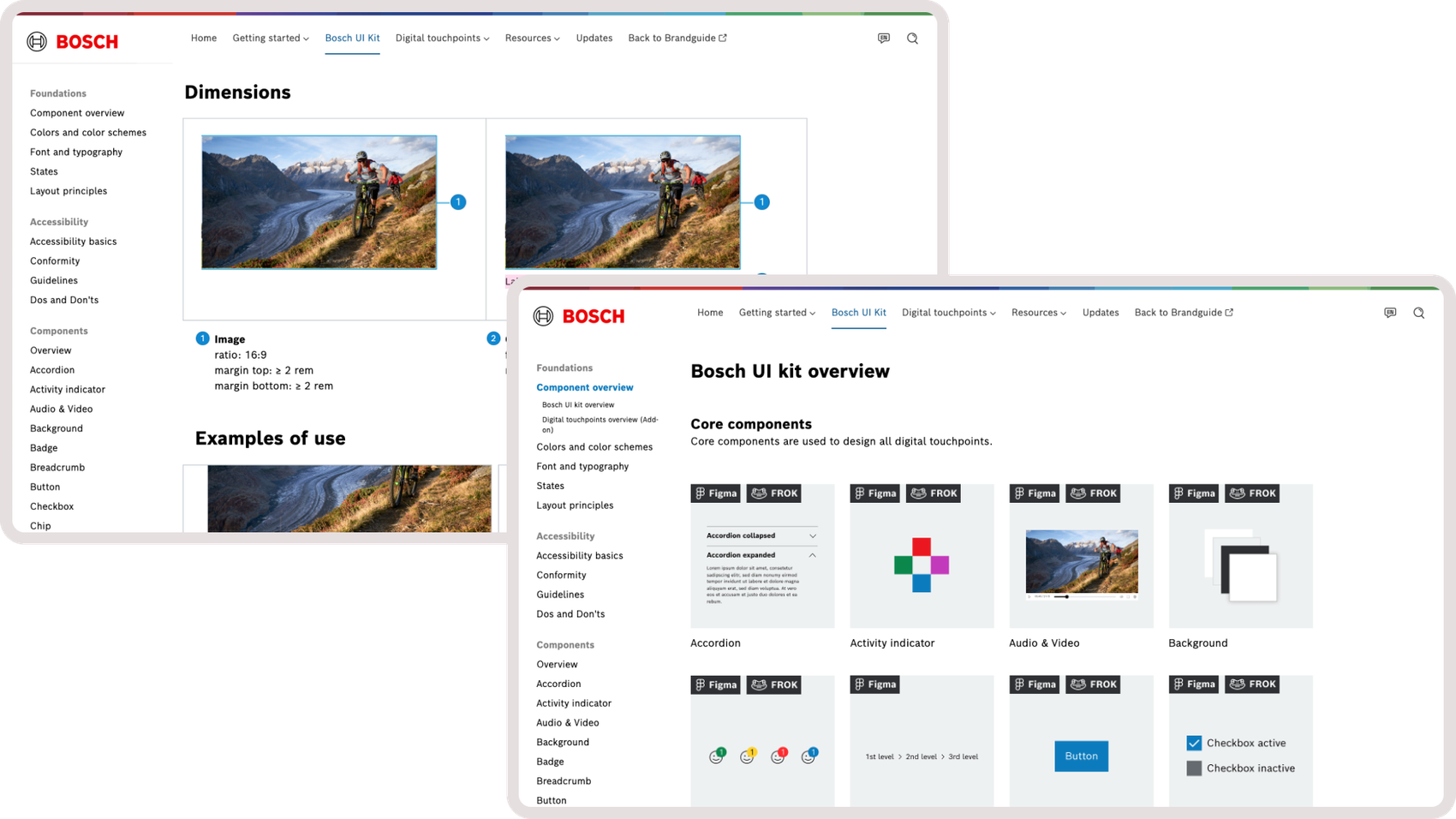Select Bosch UI Kit tab in front window
The image size is (1456, 819).
click(859, 313)
